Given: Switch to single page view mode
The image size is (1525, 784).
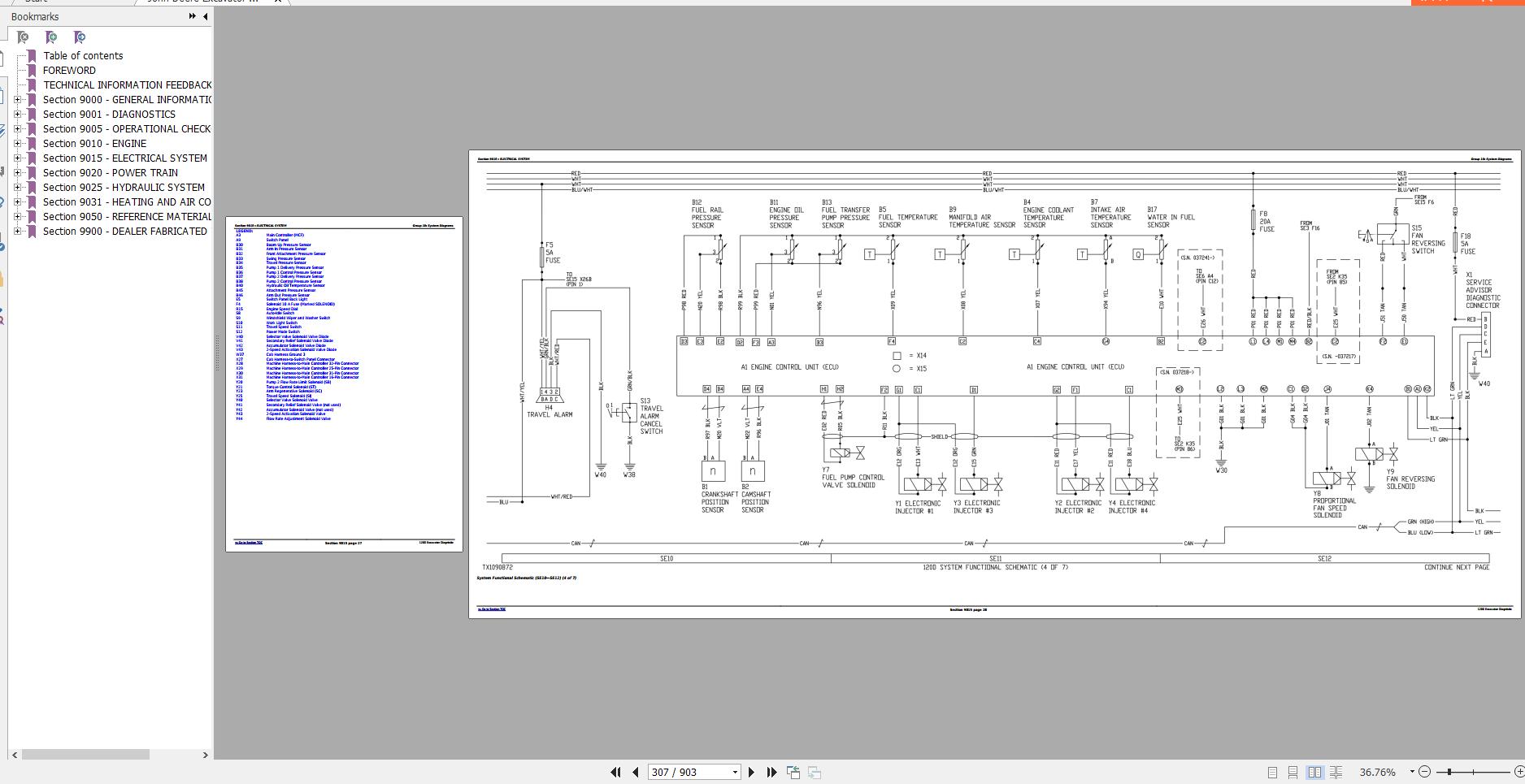Looking at the screenshot, I should pos(1272,772).
